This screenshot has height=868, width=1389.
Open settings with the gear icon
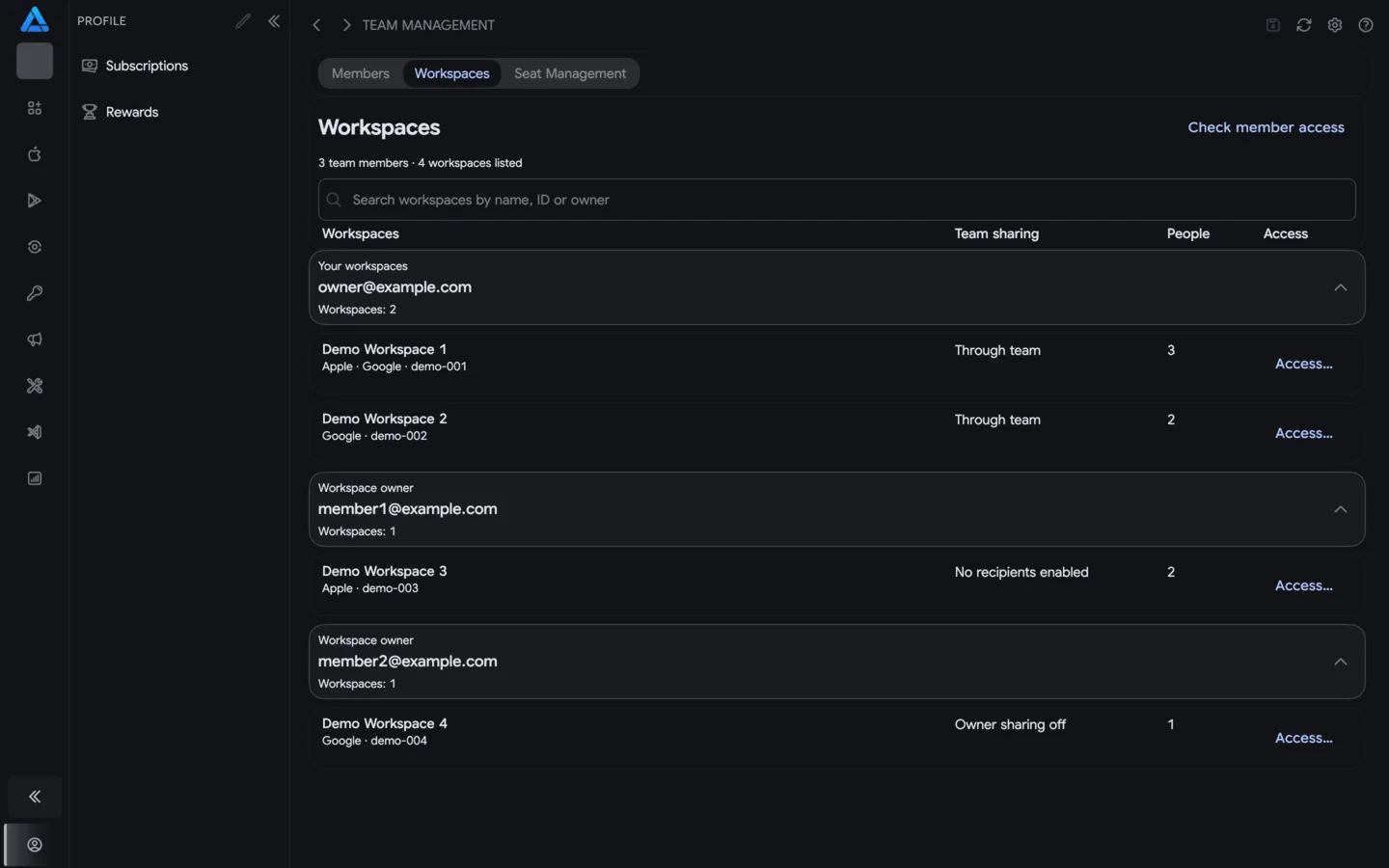[x=1335, y=25]
